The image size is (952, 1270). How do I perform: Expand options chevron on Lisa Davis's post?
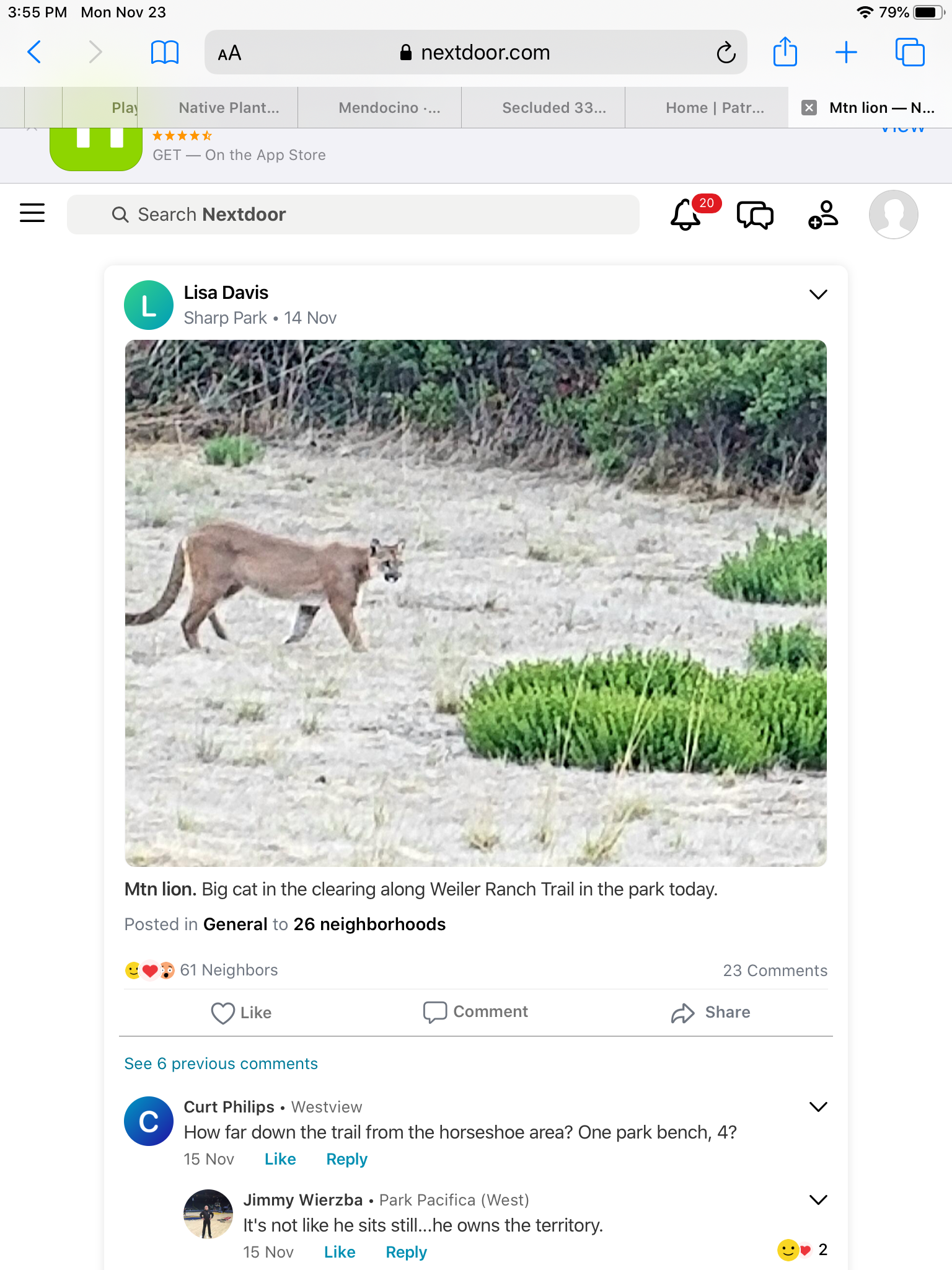pyautogui.click(x=818, y=295)
